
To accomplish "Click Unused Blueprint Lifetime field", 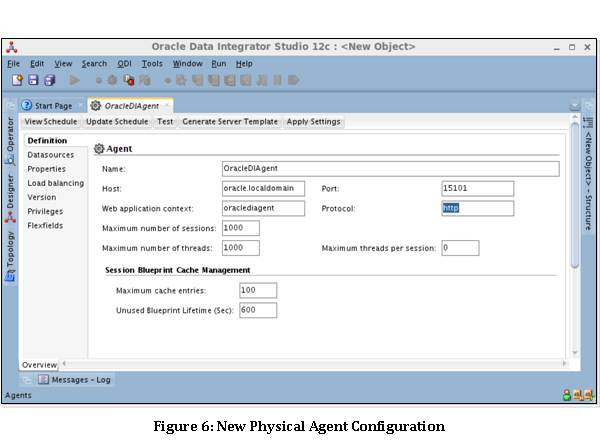I will [x=258, y=310].
